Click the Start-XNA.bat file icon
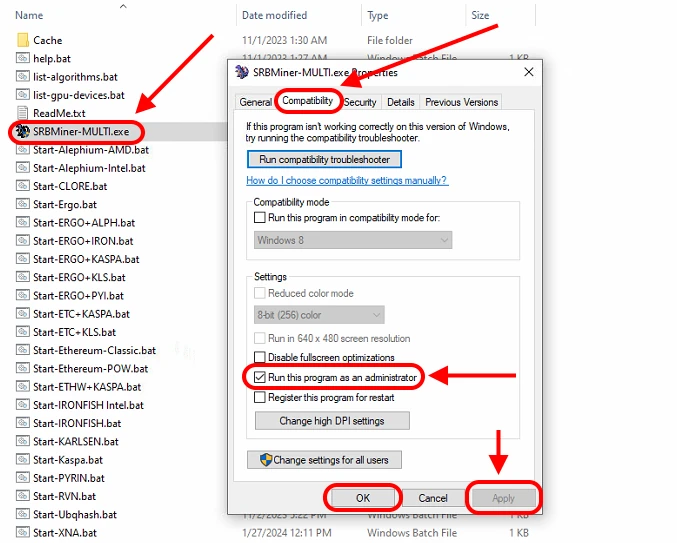 (x=24, y=533)
